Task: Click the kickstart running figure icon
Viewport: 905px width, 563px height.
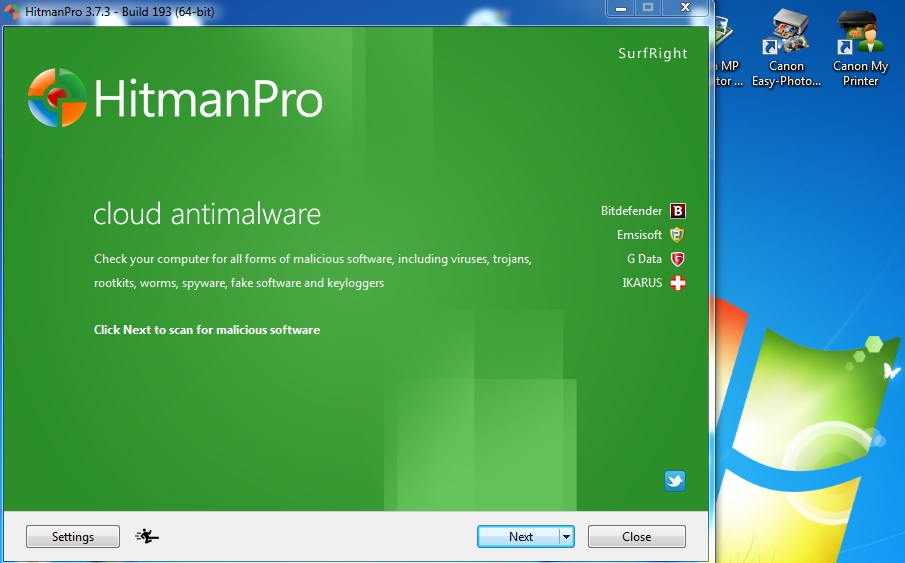Action: [147, 536]
